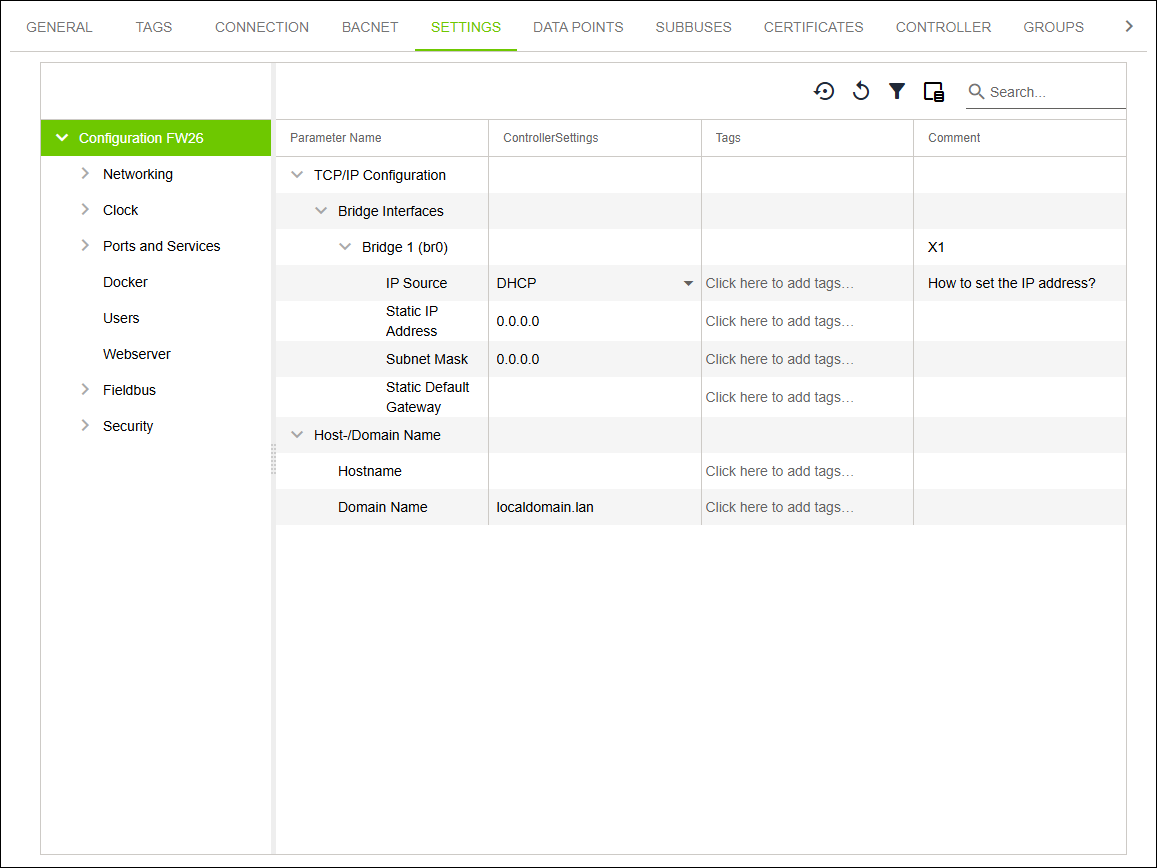Edit the localdomain.lan domain name value
The width and height of the screenshot is (1157, 868).
tap(545, 507)
